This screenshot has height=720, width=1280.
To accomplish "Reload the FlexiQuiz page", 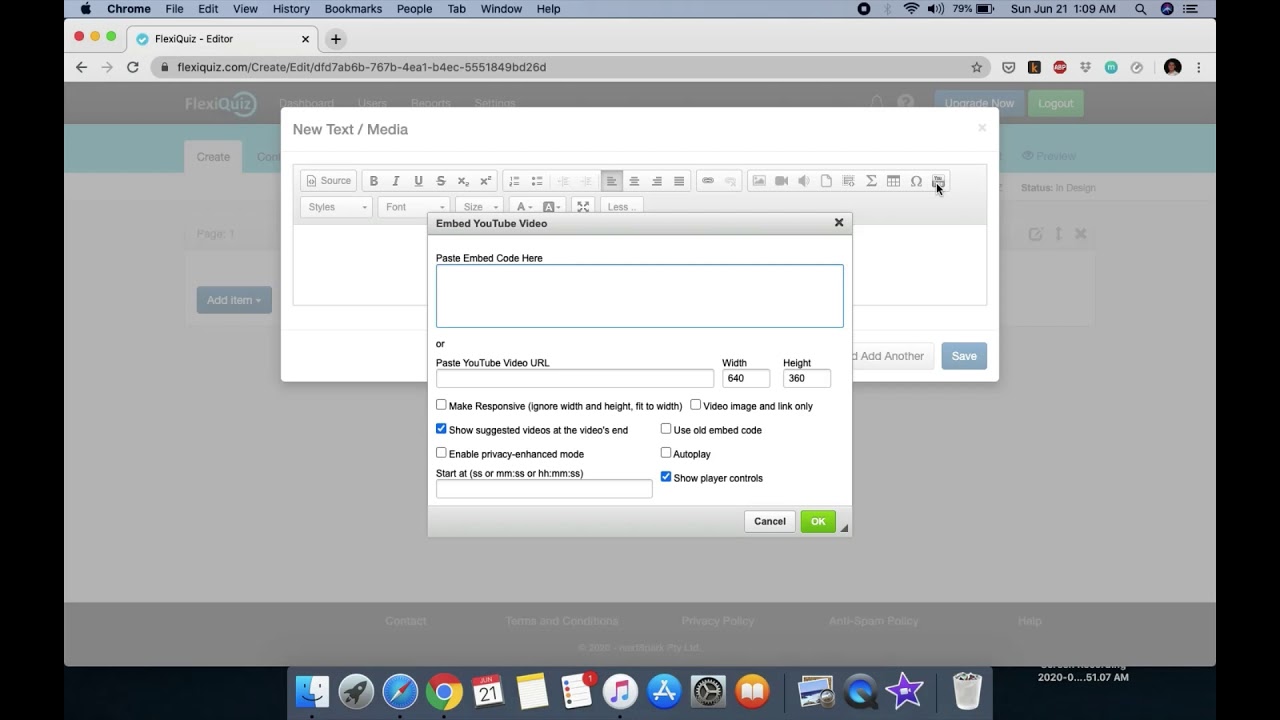I will (133, 67).
